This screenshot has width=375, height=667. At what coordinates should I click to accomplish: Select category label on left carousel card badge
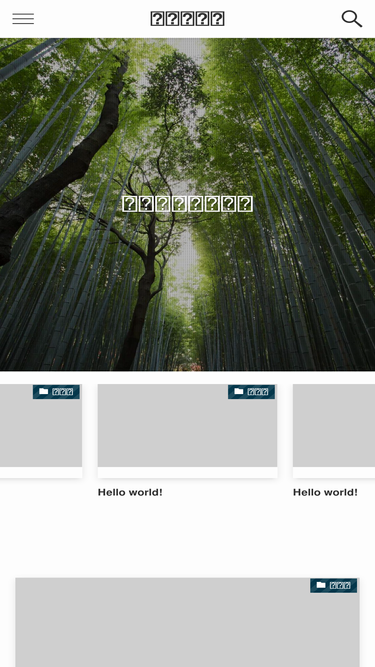[x=63, y=392]
